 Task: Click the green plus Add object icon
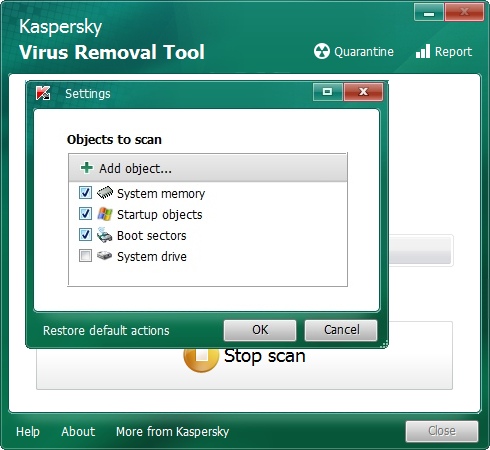click(87, 168)
